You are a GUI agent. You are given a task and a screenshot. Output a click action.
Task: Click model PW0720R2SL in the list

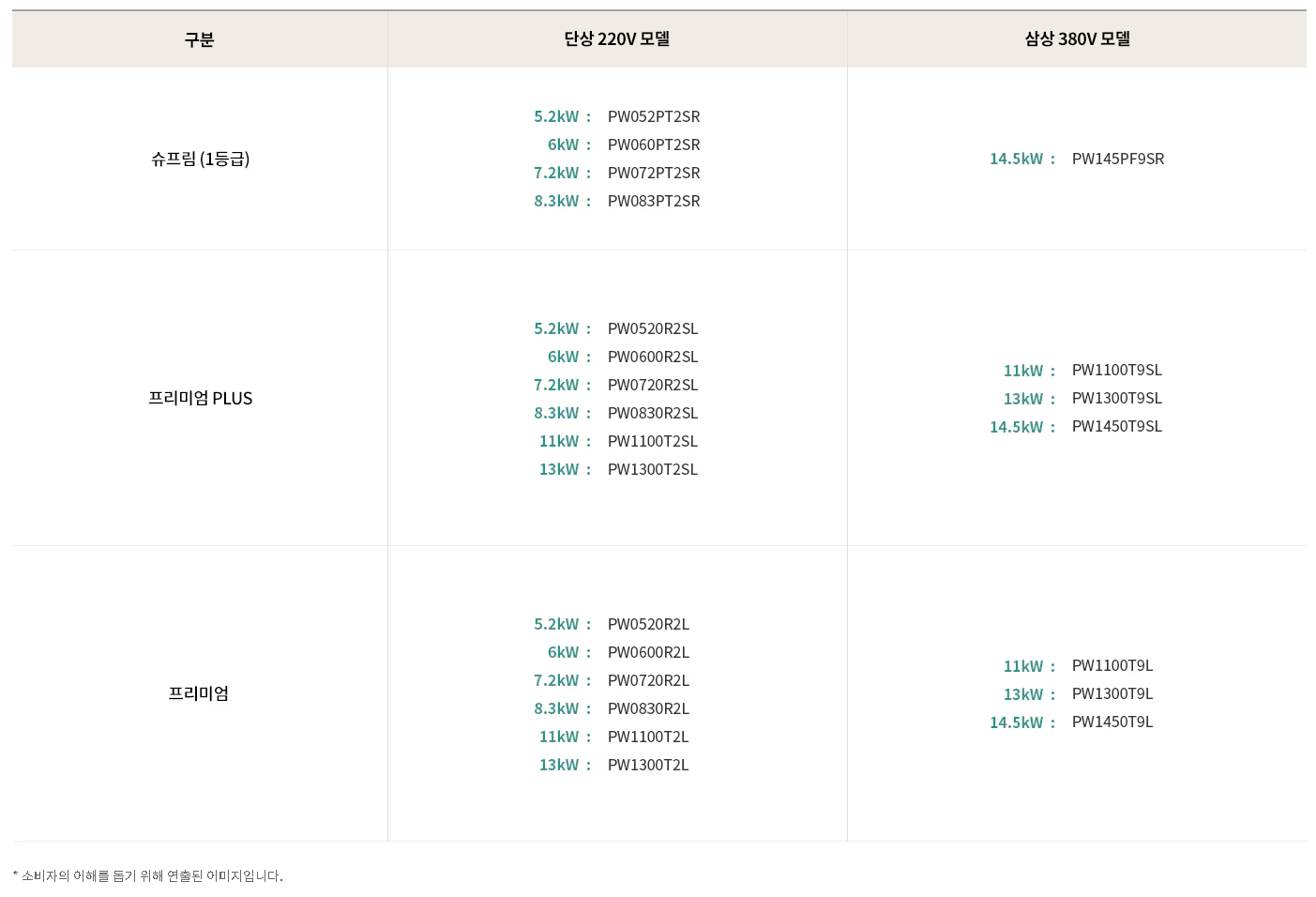(652, 385)
